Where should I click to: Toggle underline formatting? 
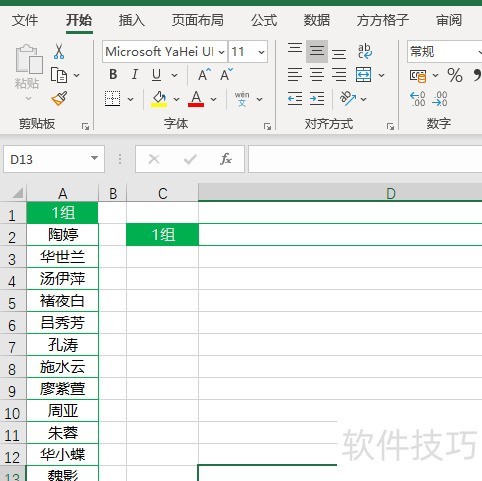[x=156, y=75]
